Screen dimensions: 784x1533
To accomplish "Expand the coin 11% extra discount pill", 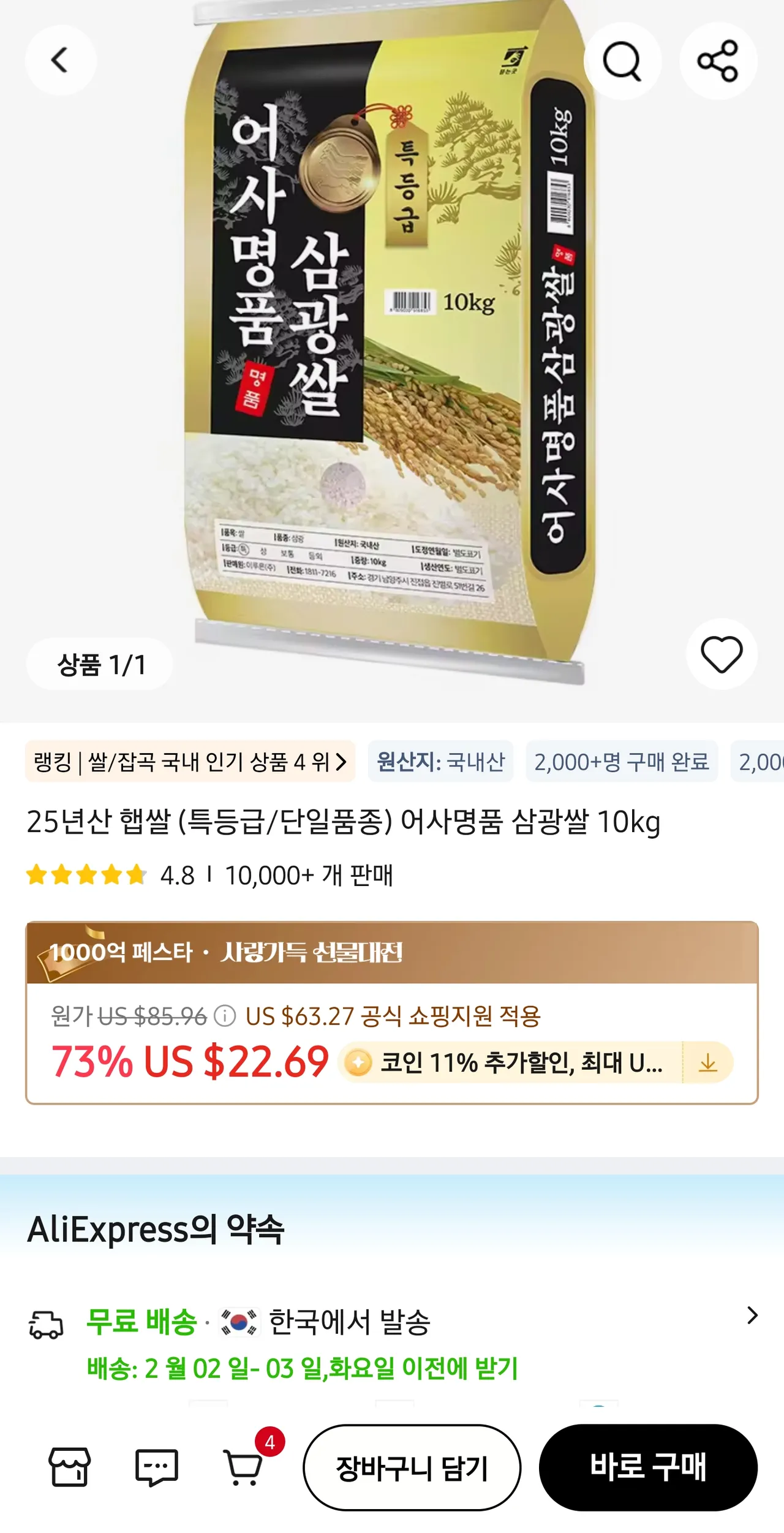I will click(x=512, y=1063).
